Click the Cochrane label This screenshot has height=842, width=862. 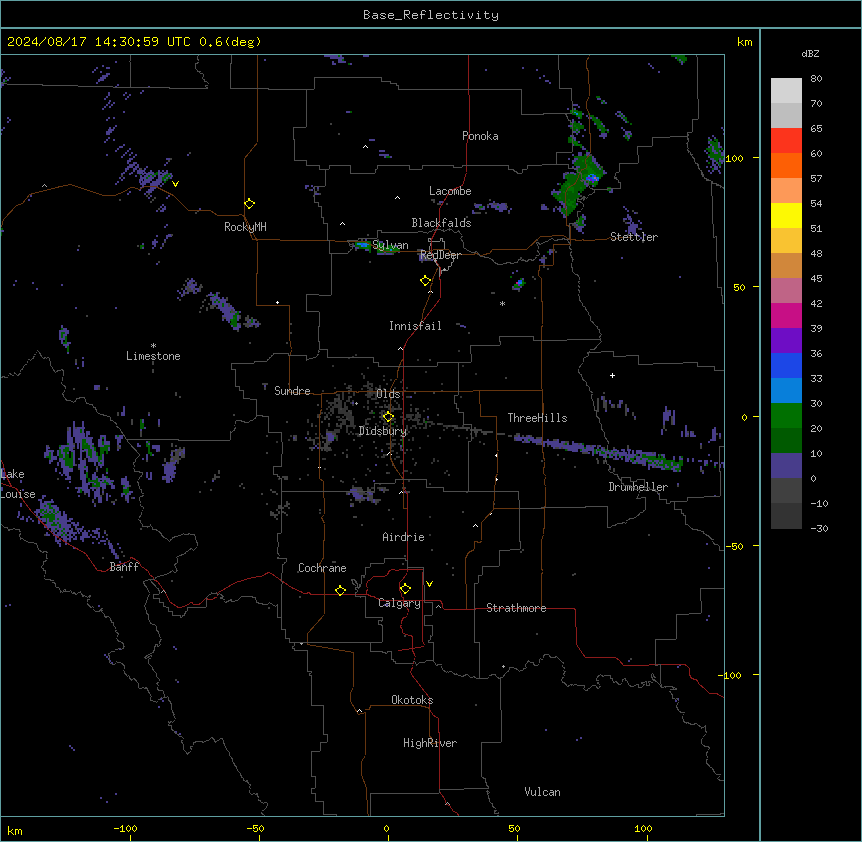[322, 568]
